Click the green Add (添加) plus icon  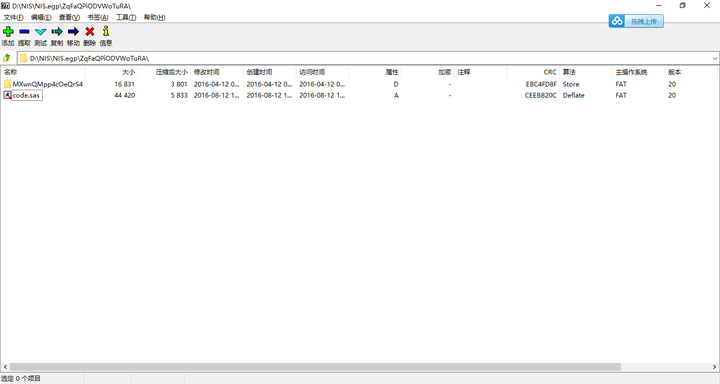[8, 32]
